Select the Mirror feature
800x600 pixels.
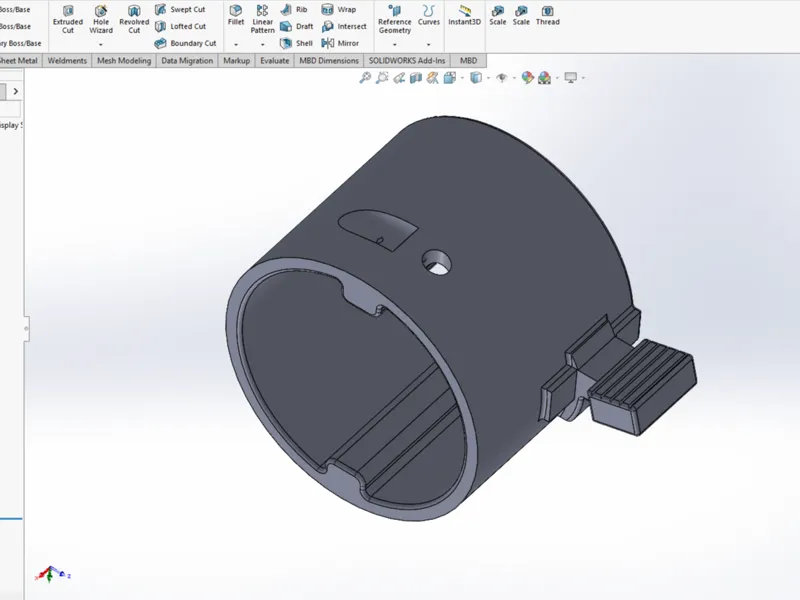[x=340, y=43]
